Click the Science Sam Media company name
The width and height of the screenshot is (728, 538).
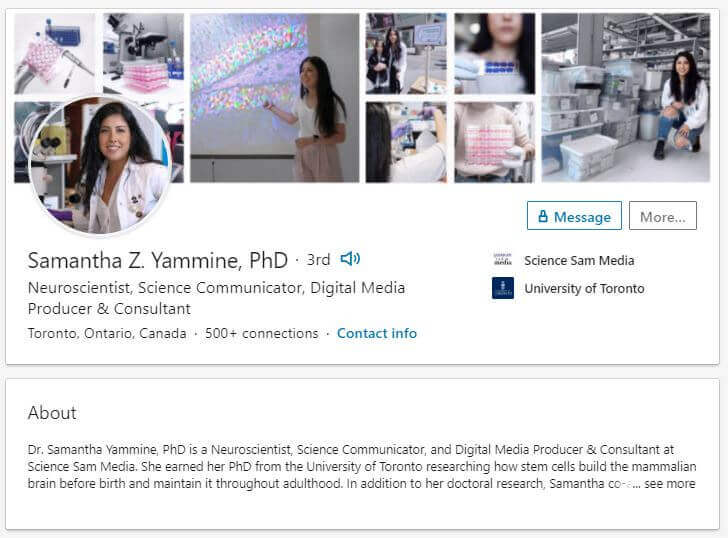(579, 260)
